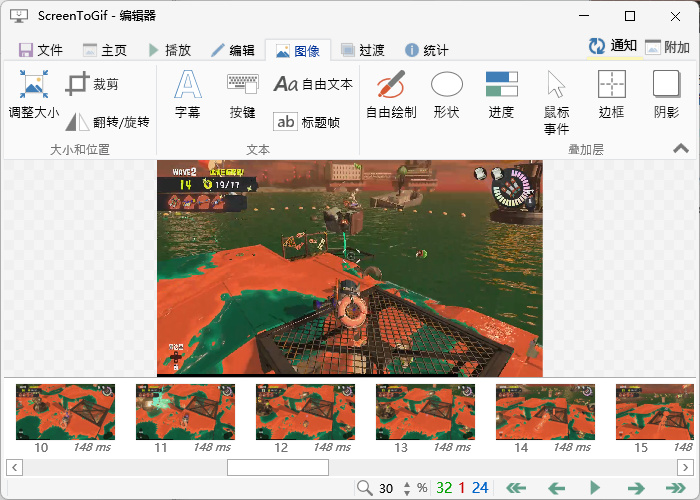Jump to the last frame

(x=675, y=488)
